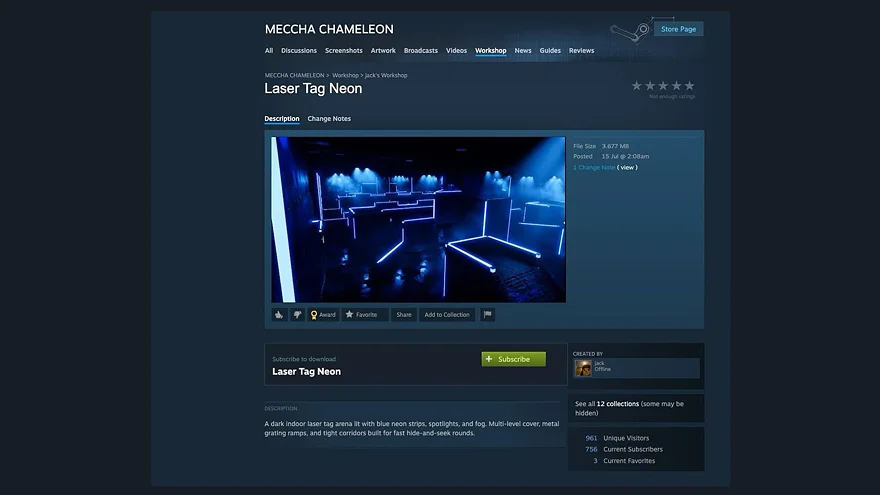Open the Reviews tab
The width and height of the screenshot is (880, 495).
click(x=581, y=51)
